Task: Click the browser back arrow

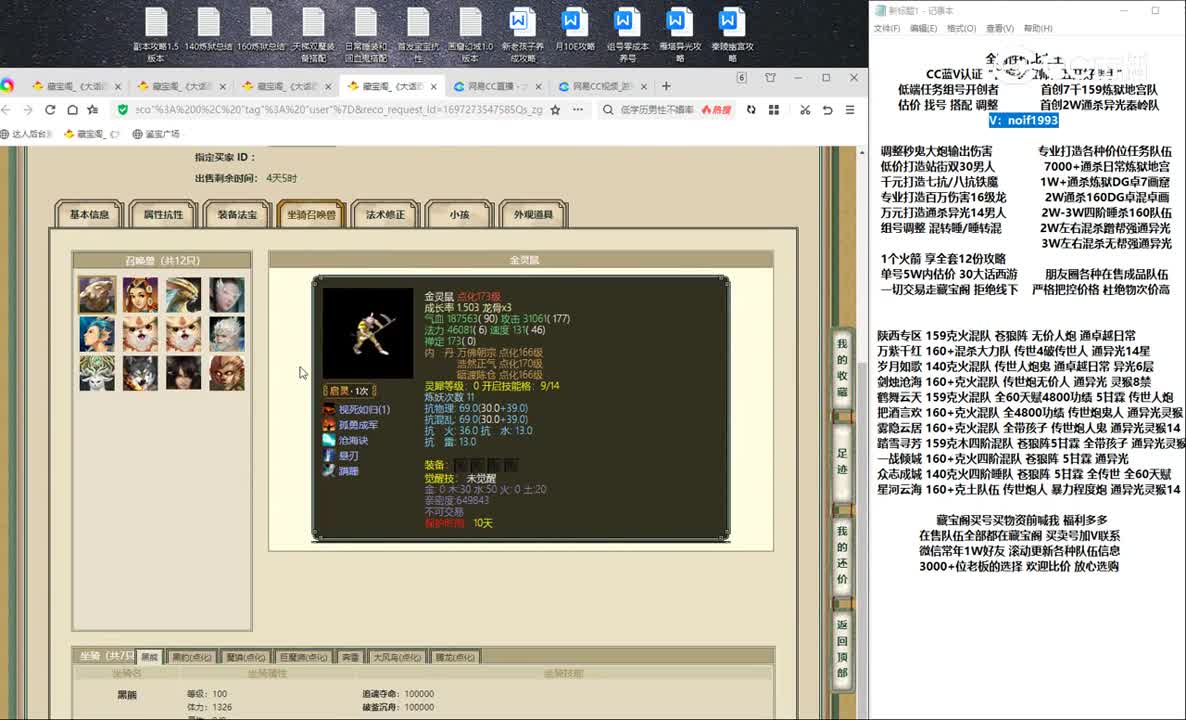Action: [6, 110]
